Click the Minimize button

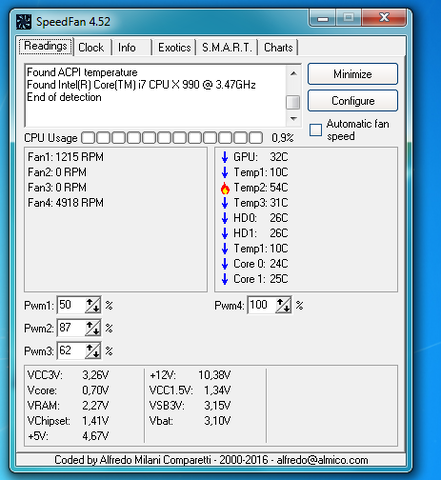tap(353, 74)
